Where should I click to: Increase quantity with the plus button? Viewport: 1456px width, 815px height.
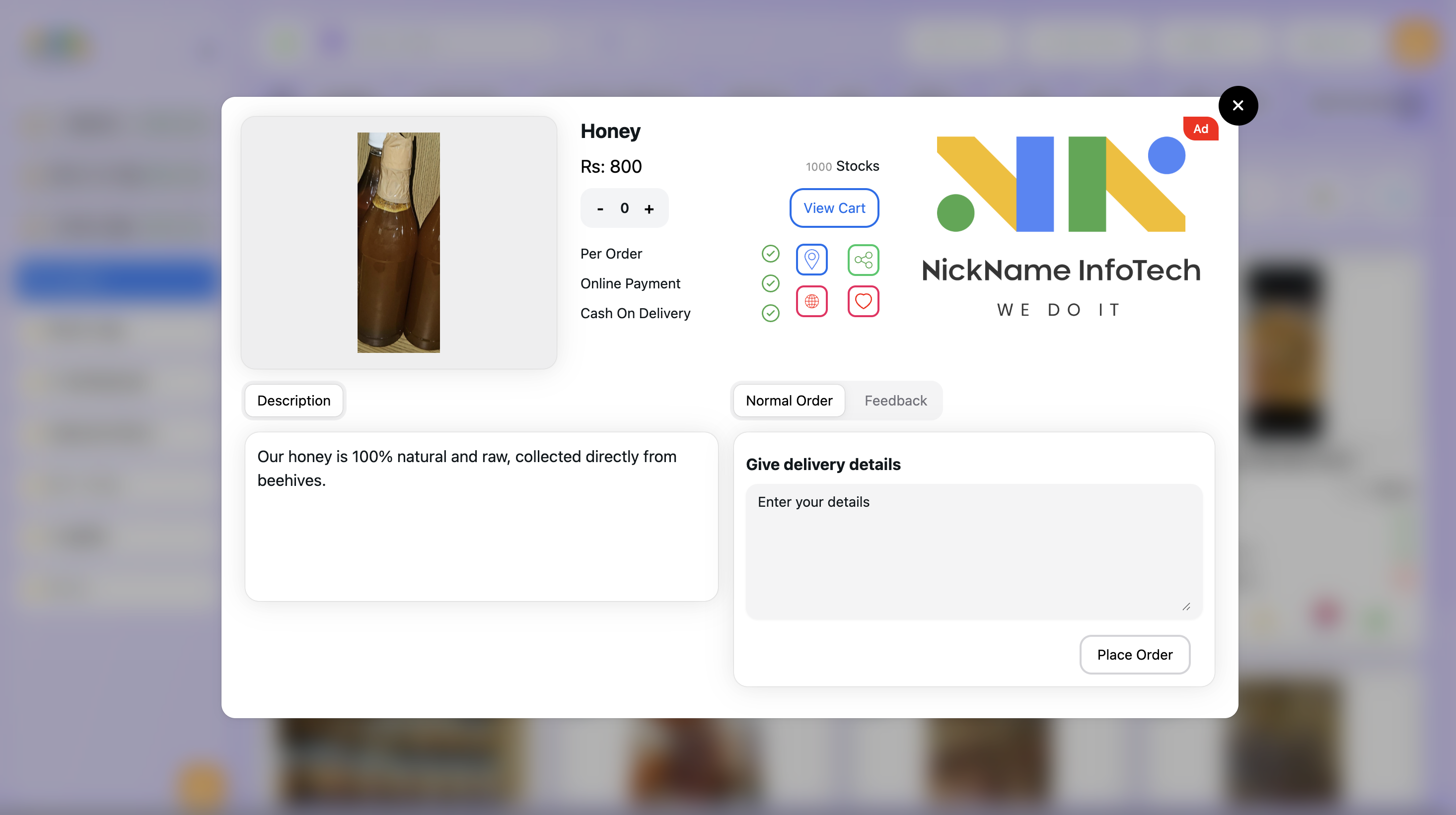pos(649,208)
